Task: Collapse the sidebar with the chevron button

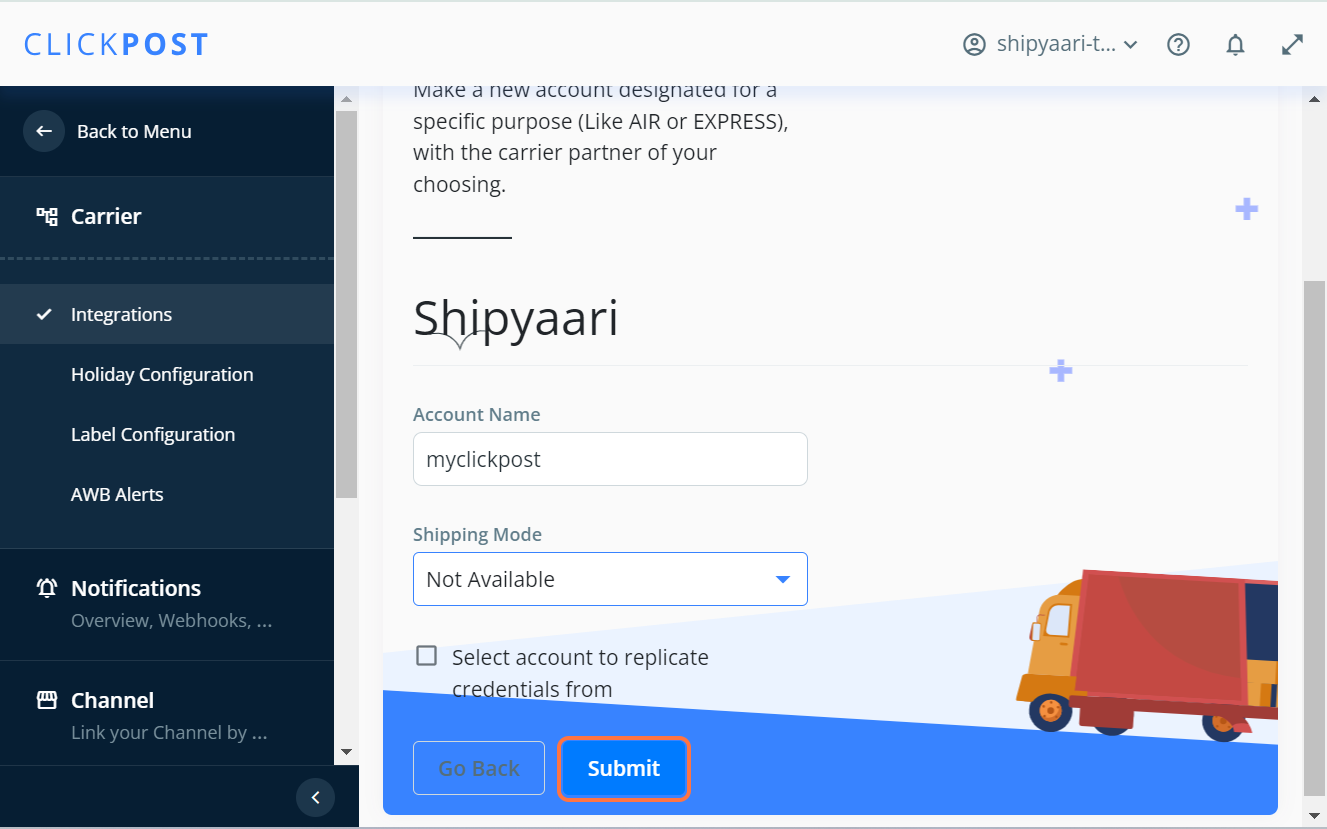Action: [315, 797]
